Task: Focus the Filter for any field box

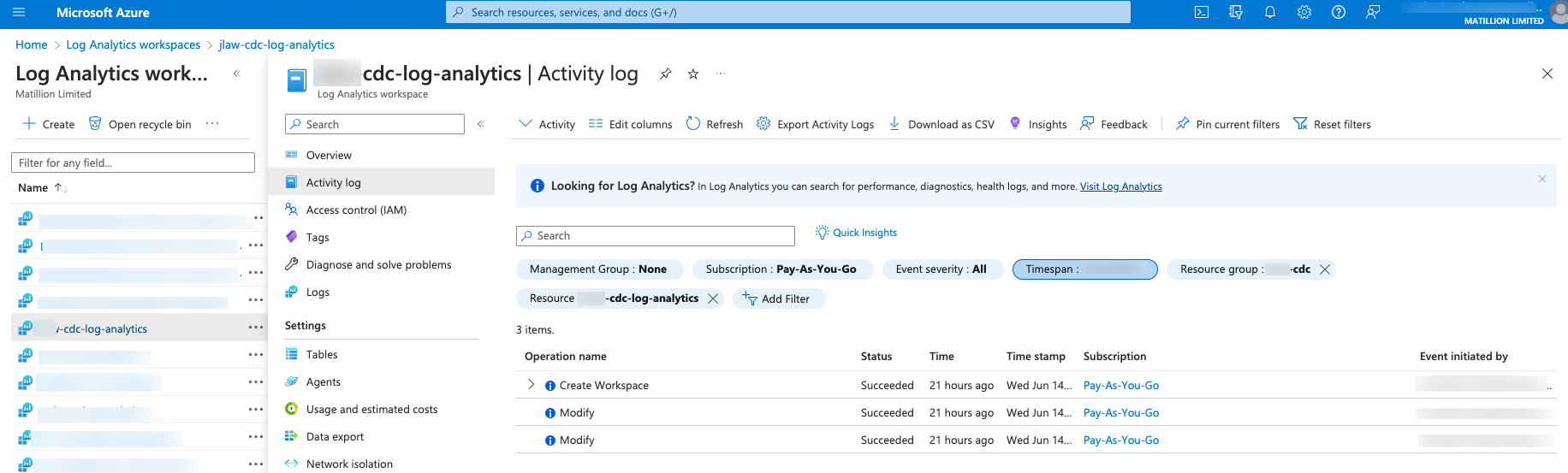Action: pyautogui.click(x=133, y=163)
